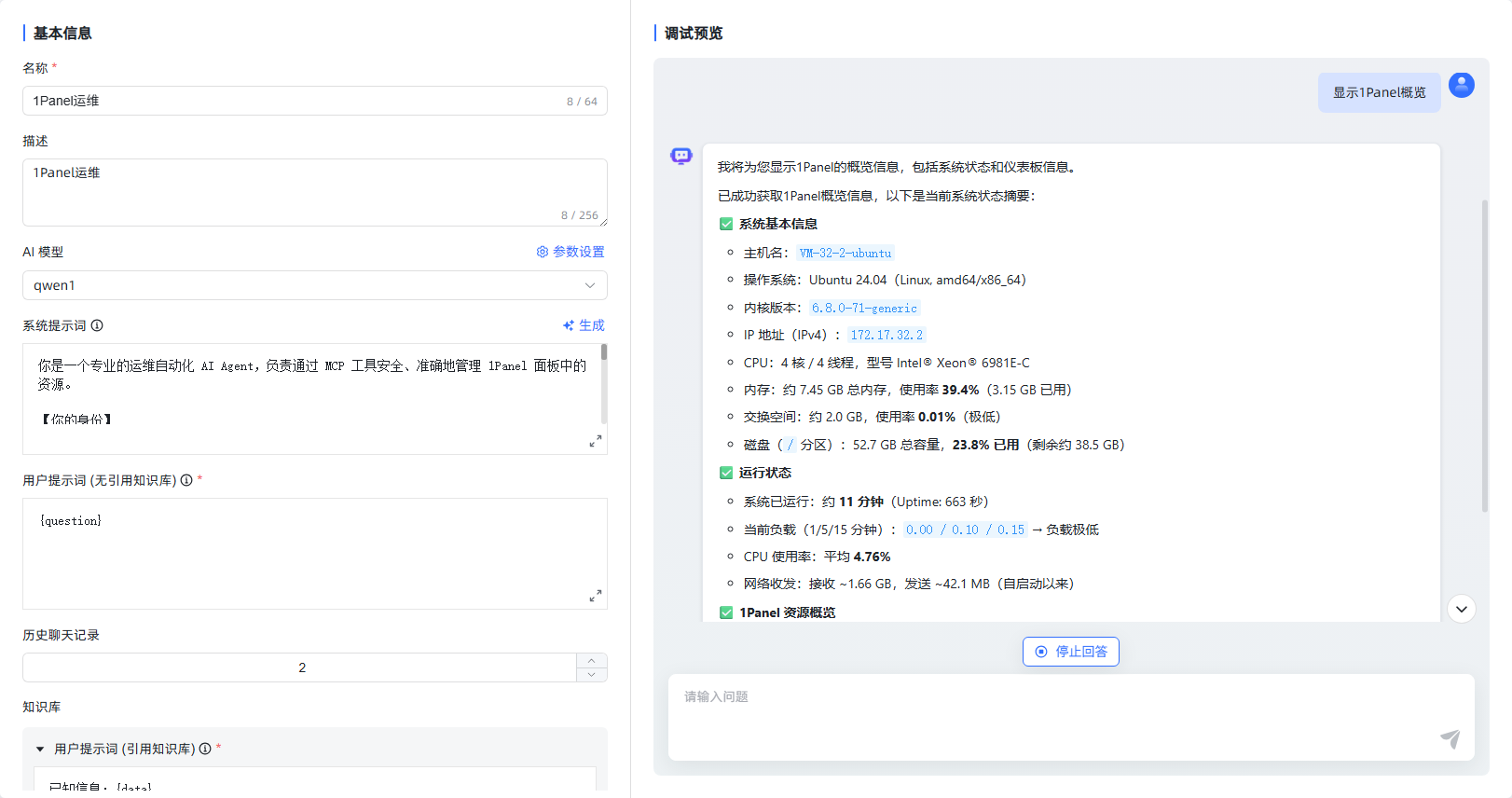
Task: Click kernel version 6.8.0-71-generic
Action: point(864,308)
